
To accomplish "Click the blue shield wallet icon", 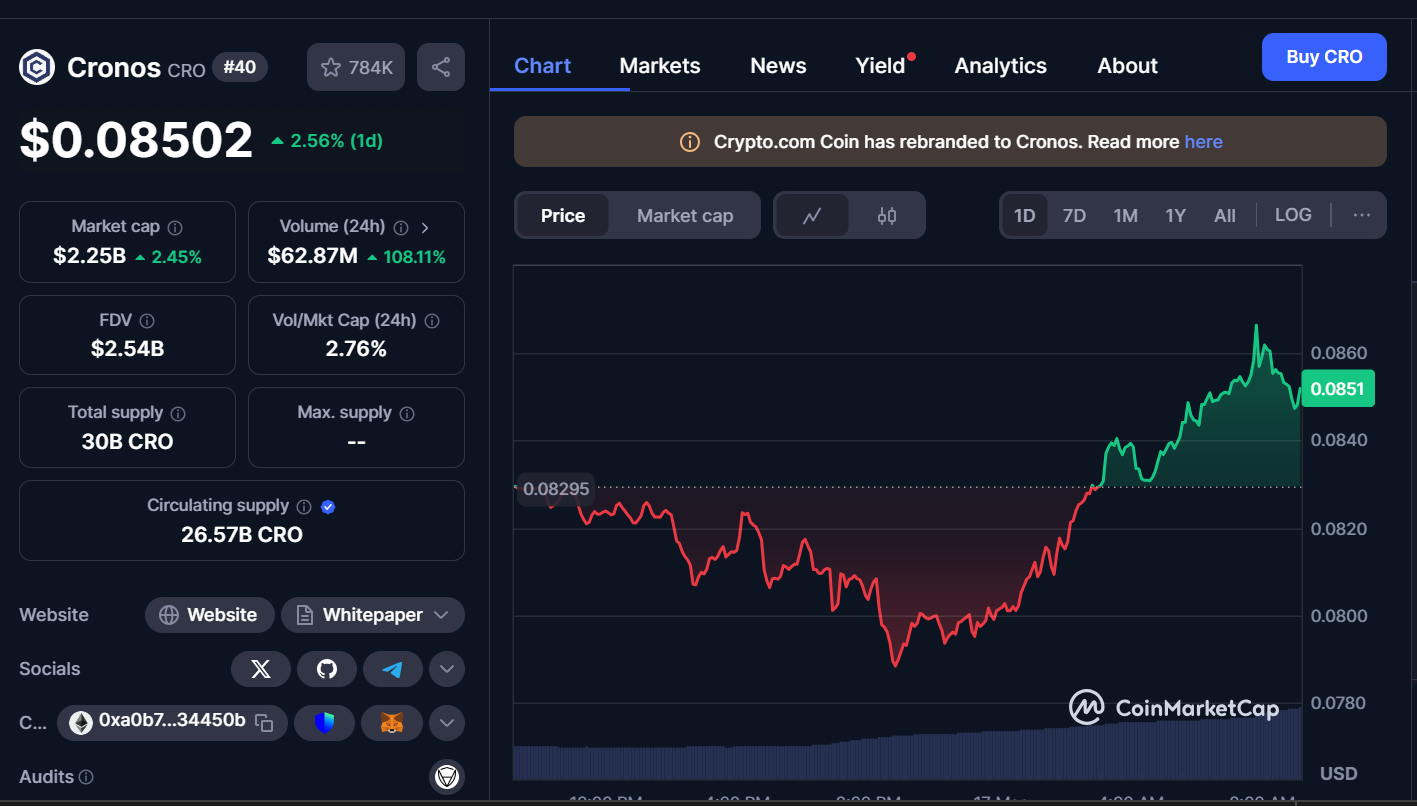I will [324, 722].
